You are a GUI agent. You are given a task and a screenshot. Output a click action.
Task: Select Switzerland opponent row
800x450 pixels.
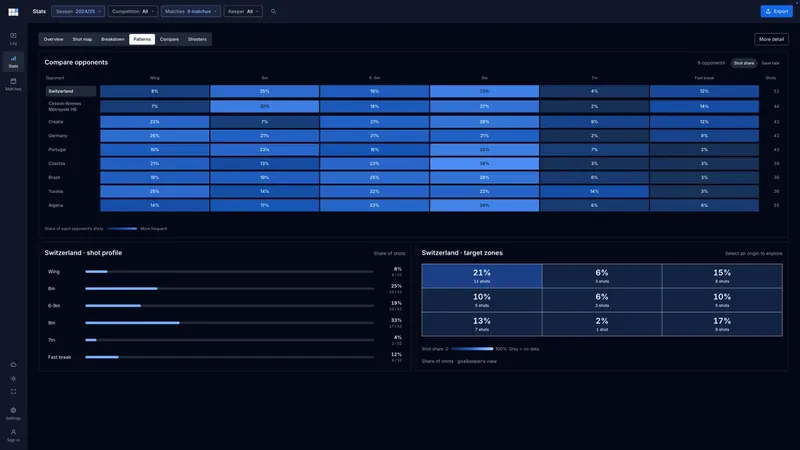71,91
